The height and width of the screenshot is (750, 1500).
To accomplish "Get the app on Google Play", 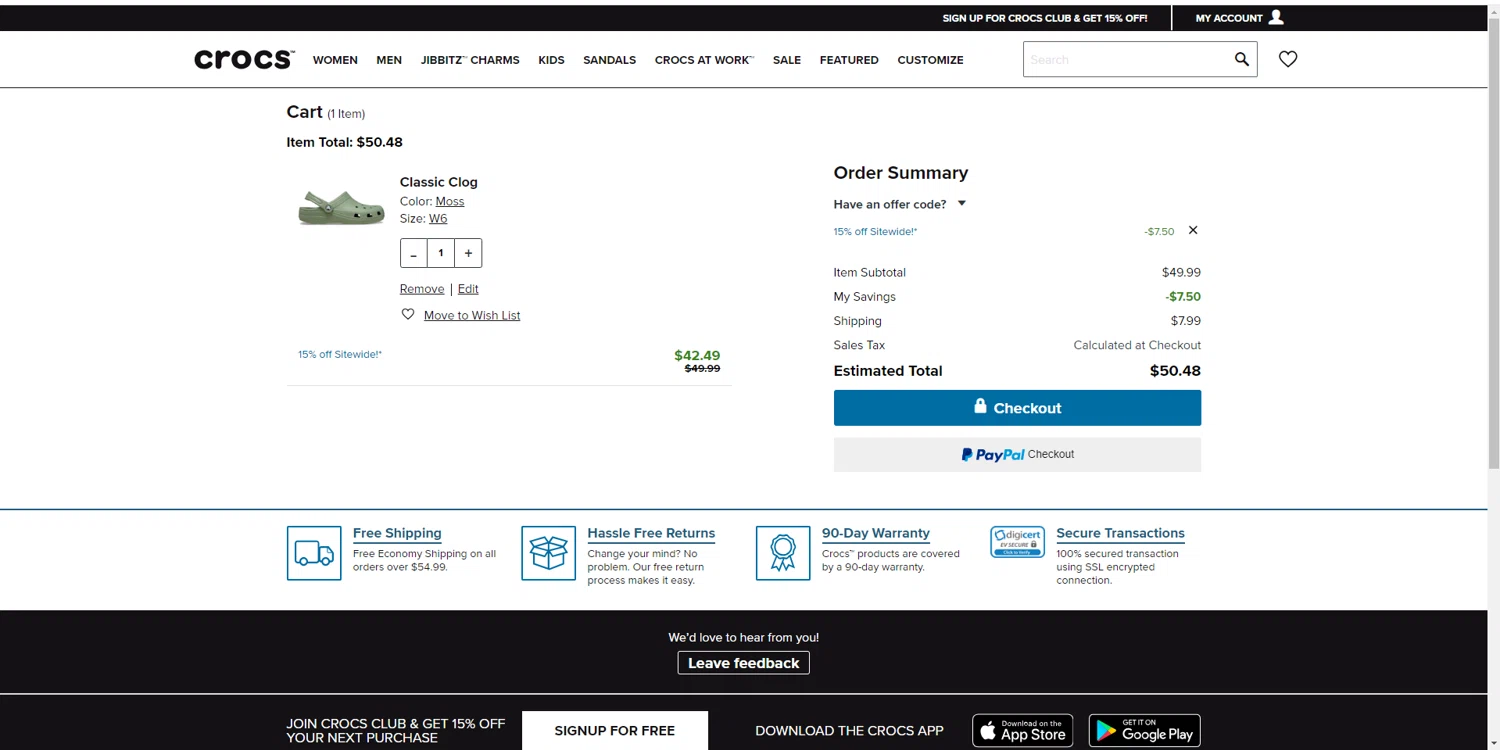I will (1145, 731).
